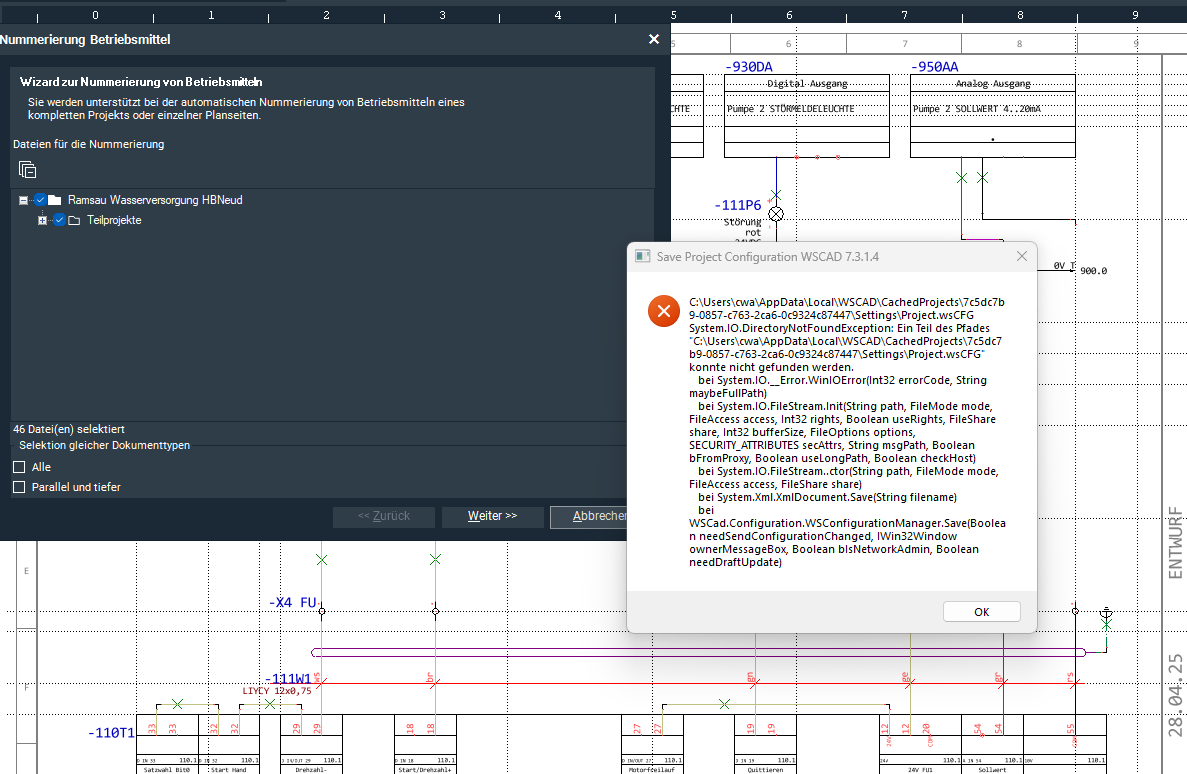Collapse the Ramsau Wasserversorgung tree node
This screenshot has height=774, width=1187.
pos(23,200)
